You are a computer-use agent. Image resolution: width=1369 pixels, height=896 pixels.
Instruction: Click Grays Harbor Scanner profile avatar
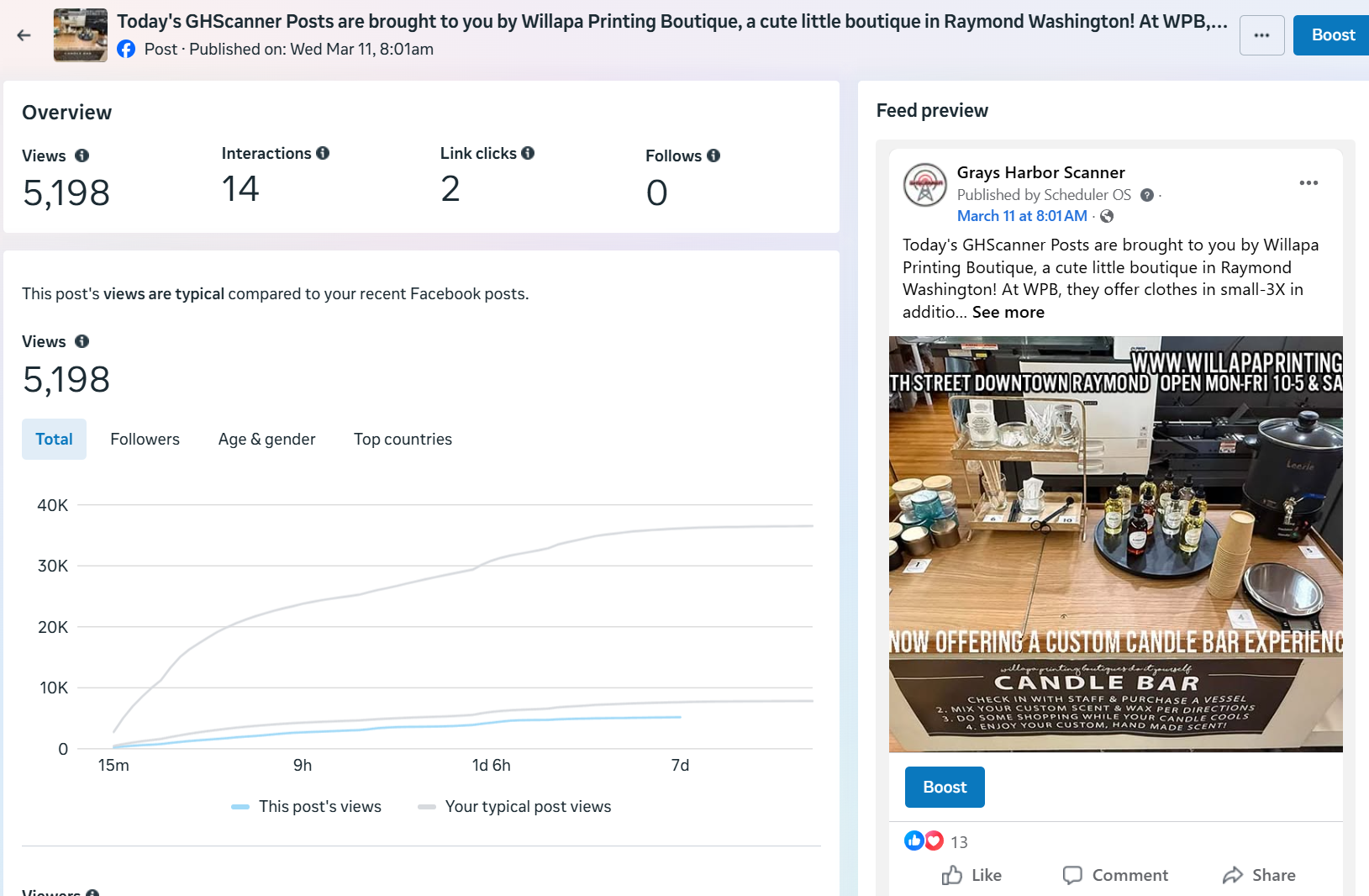(924, 185)
